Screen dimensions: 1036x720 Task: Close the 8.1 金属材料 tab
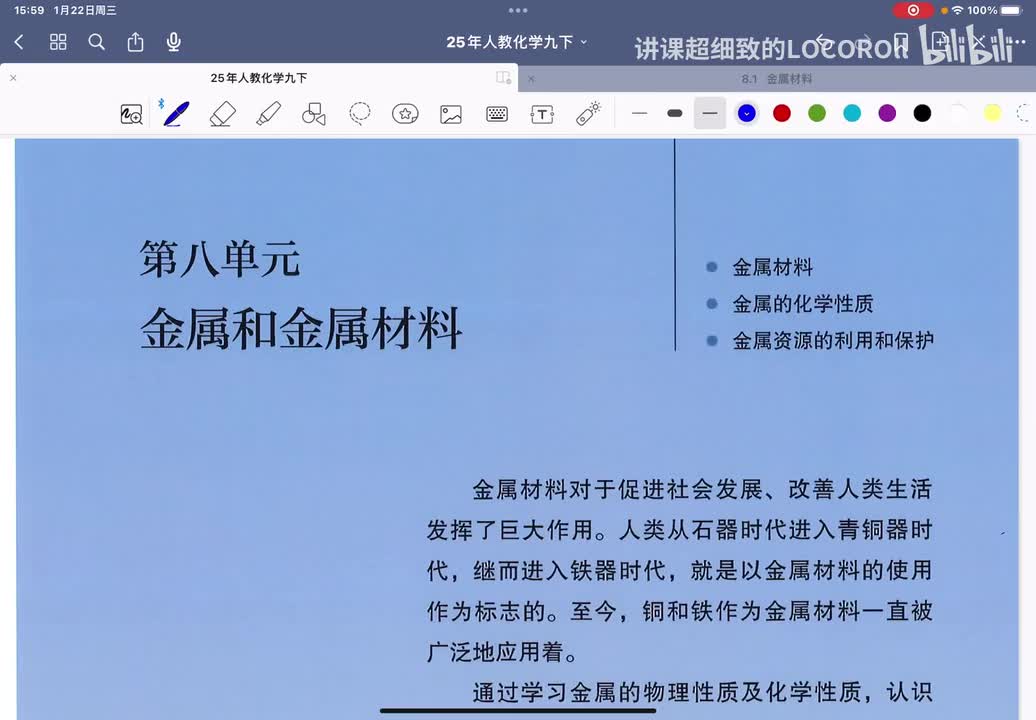tap(531, 79)
